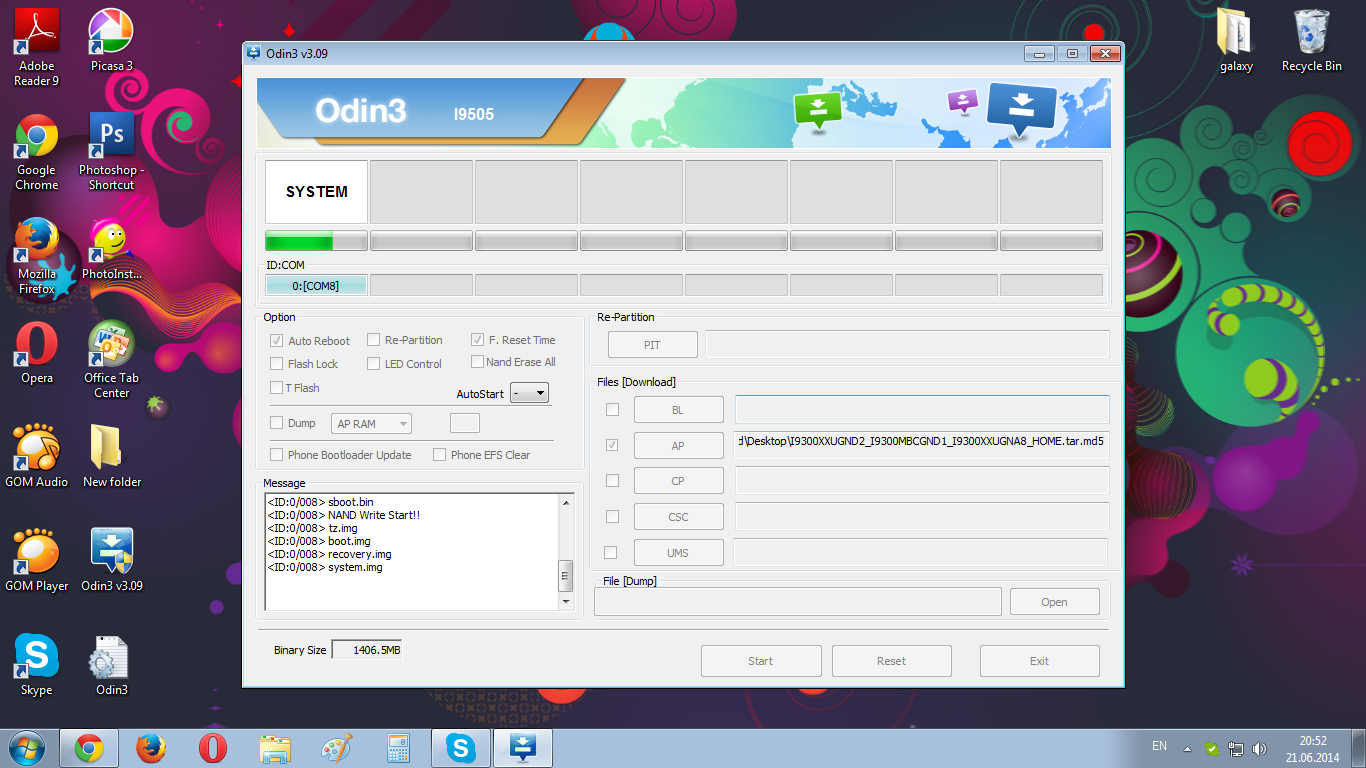Tick the checkbox beside the CSC button
This screenshot has height=768, width=1366.
coord(612,517)
